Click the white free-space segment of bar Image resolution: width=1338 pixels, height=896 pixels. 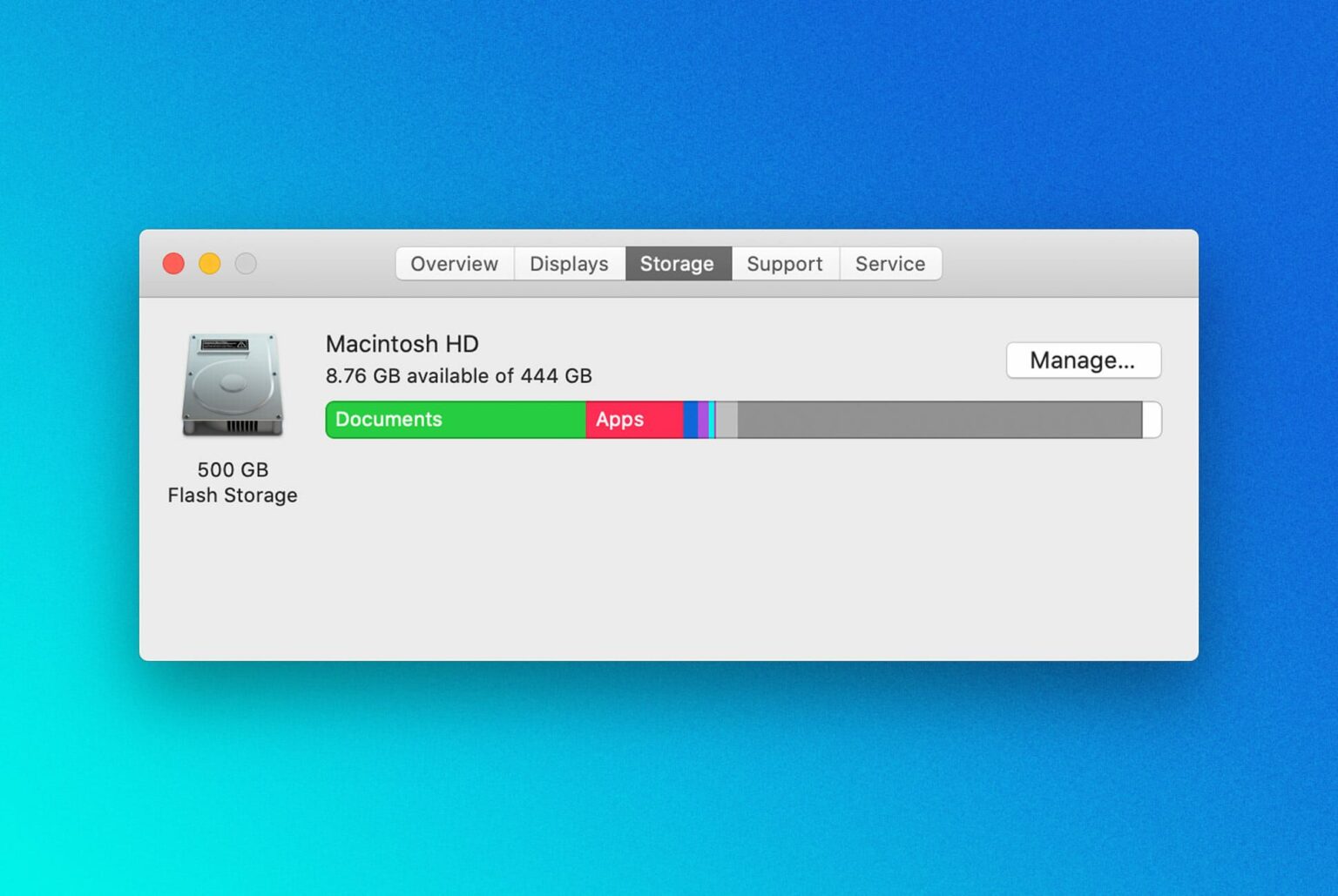click(x=1152, y=420)
